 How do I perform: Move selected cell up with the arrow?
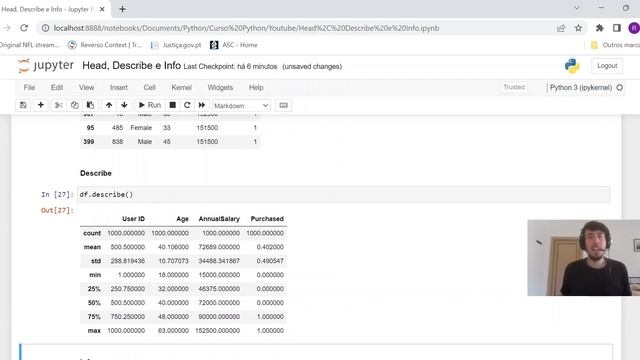pyautogui.click(x=109, y=105)
